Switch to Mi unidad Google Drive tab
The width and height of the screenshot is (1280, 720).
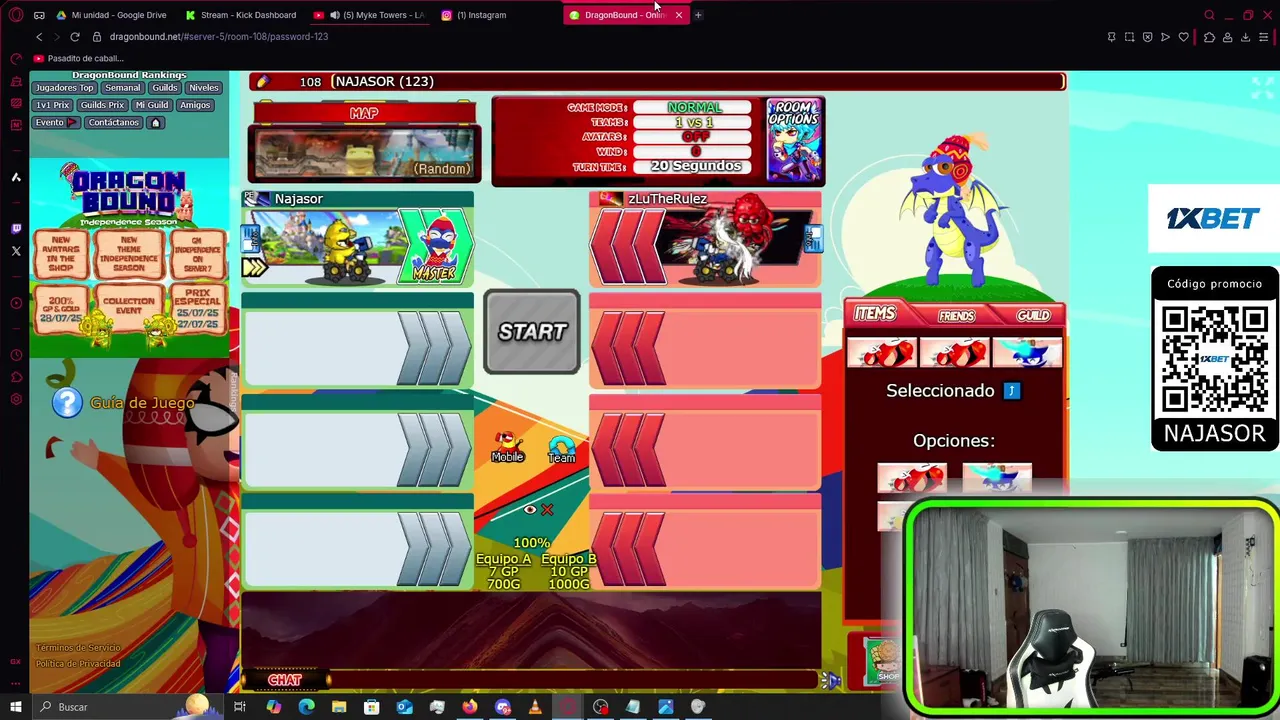112,15
